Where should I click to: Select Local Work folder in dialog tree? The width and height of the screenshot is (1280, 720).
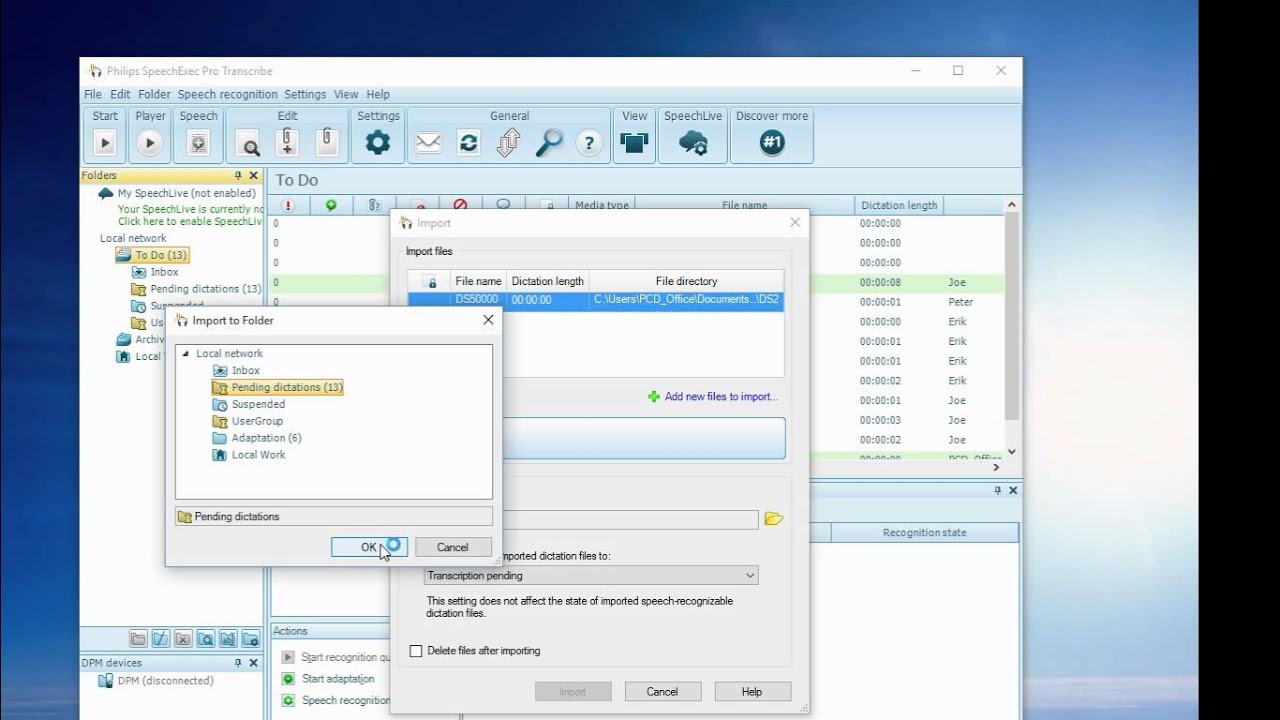[249, 455]
